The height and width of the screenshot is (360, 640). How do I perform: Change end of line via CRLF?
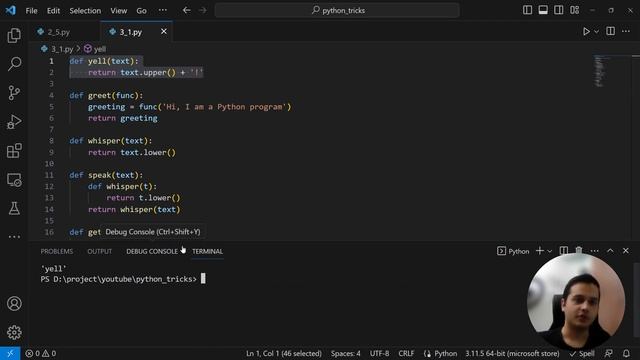click(x=406, y=353)
